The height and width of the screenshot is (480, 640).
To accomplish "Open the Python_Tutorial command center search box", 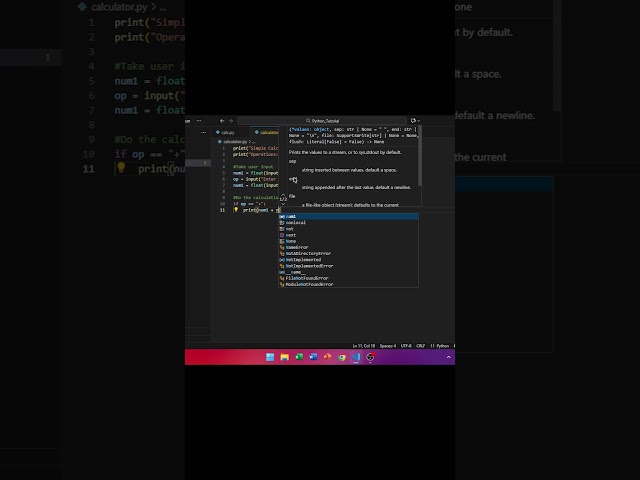I will [x=322, y=121].
